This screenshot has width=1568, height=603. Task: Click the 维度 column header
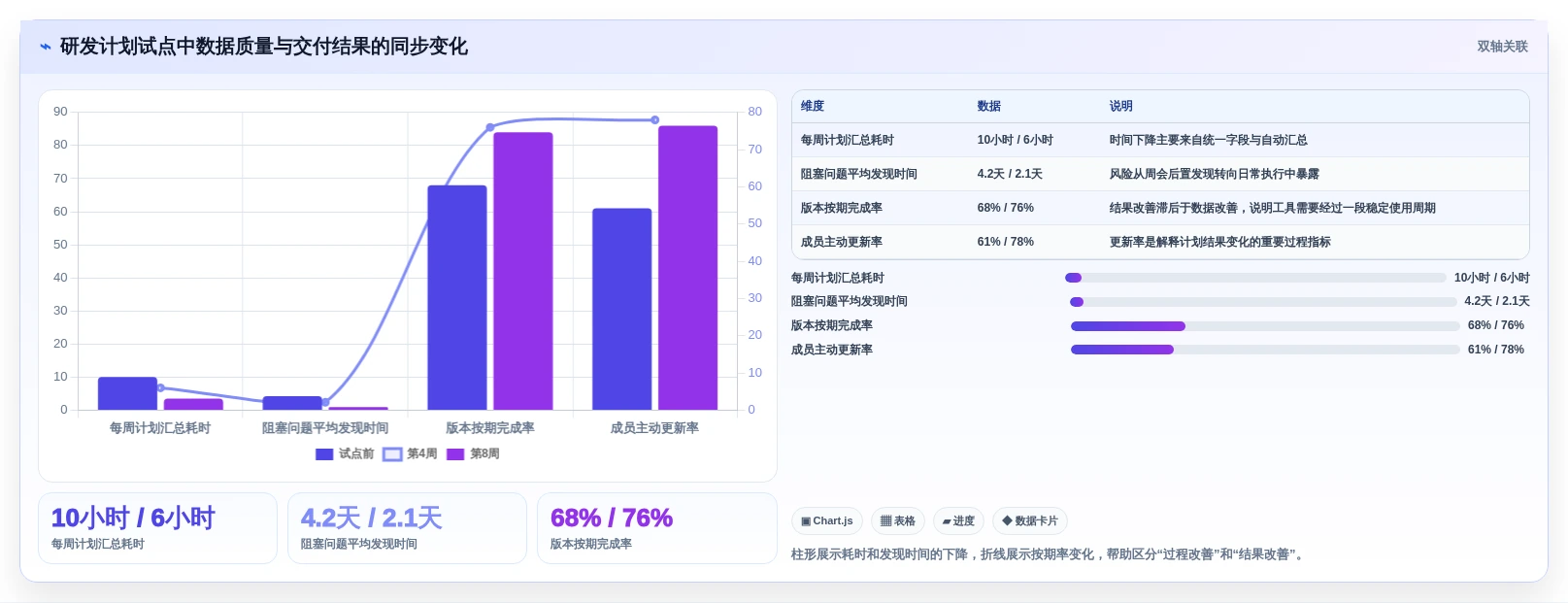[813, 107]
